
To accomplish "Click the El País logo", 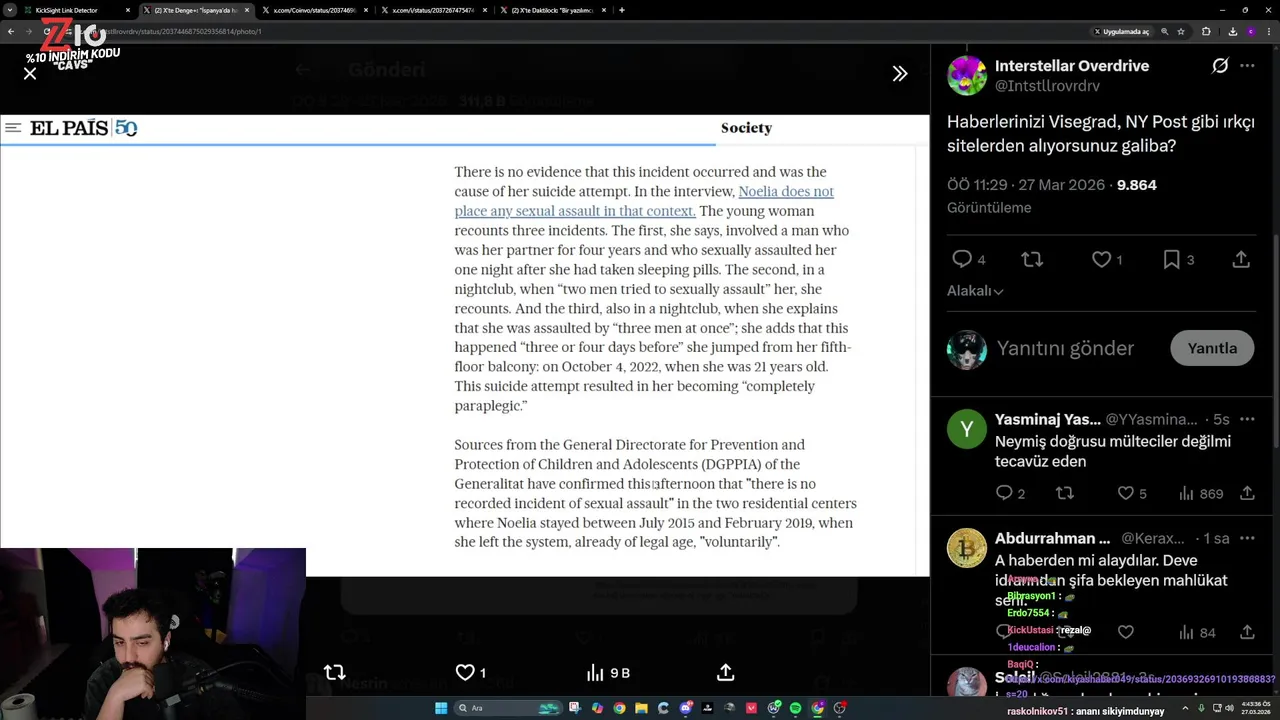I will pos(83,128).
